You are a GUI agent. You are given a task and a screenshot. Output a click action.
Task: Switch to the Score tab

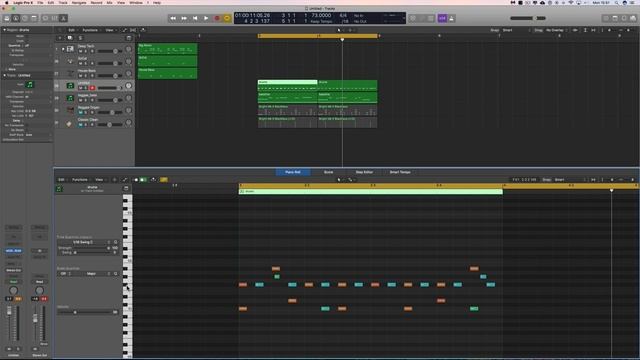[x=329, y=172]
